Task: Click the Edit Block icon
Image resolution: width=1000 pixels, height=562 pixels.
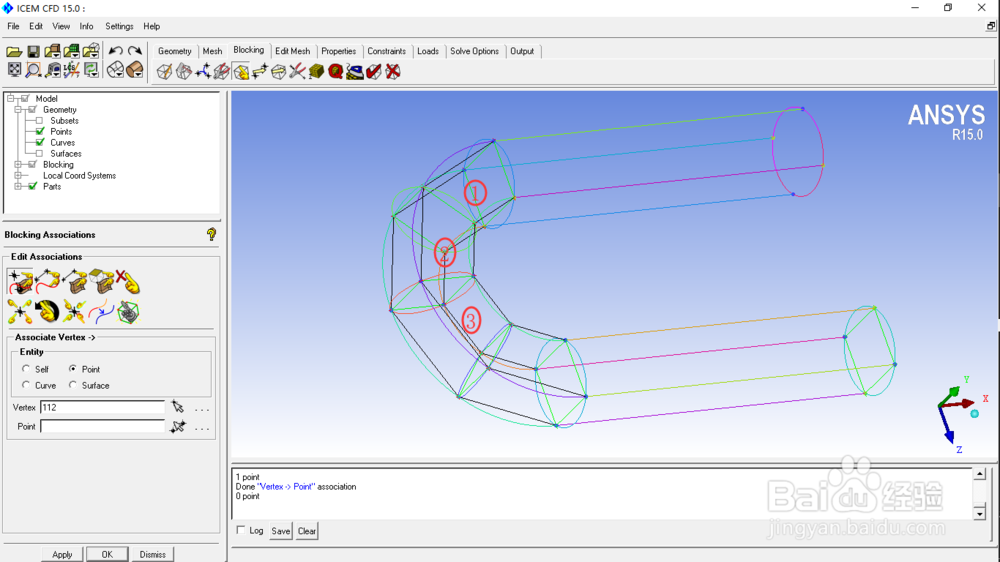Action: pyautogui.click(x=221, y=71)
